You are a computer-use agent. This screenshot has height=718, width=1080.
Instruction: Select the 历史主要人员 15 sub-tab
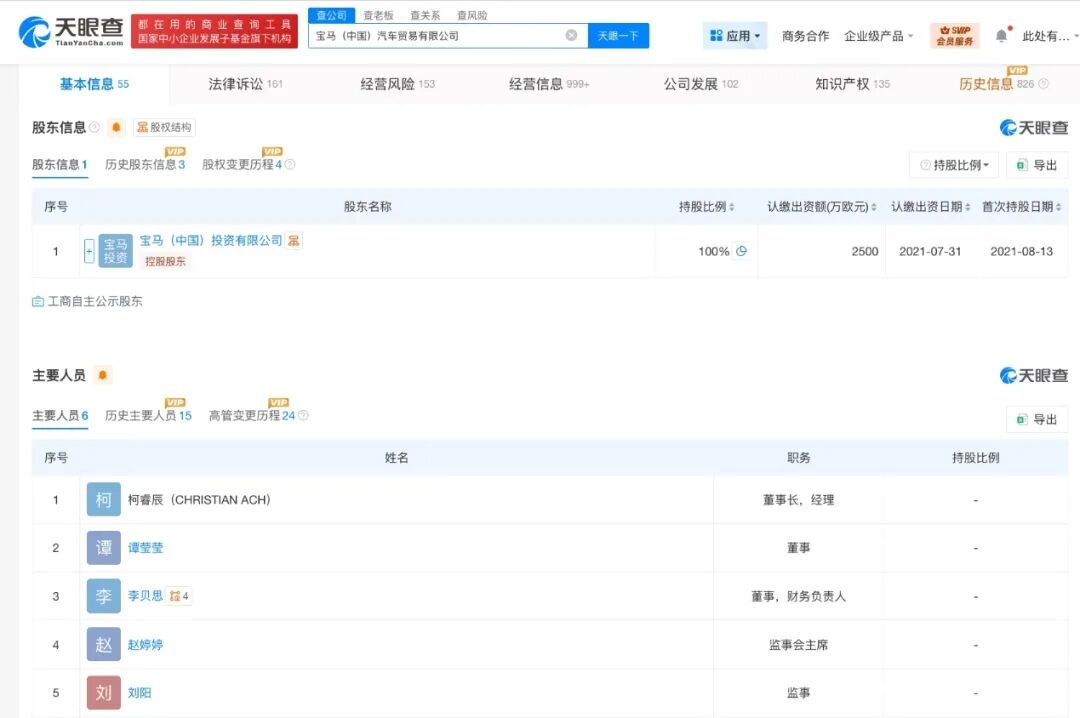point(148,416)
